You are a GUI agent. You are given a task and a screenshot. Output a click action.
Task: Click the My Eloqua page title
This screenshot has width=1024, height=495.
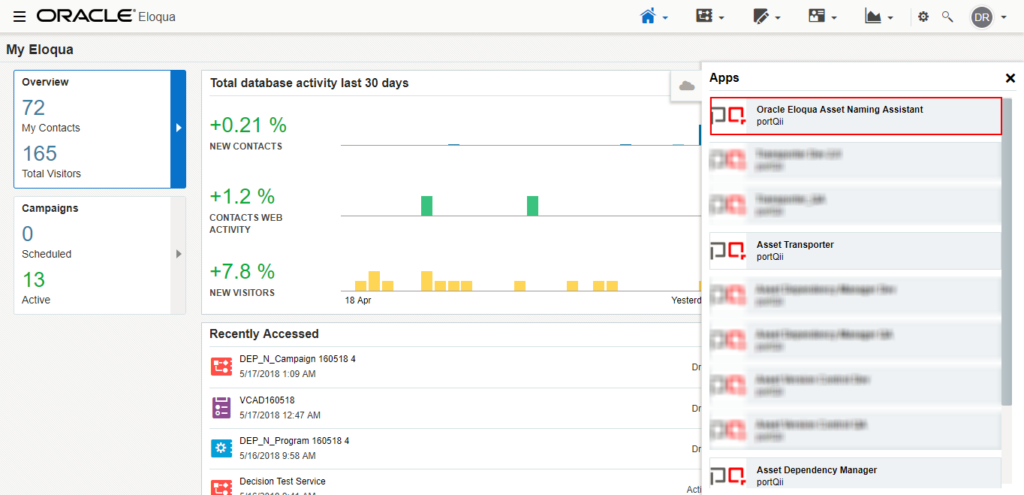point(40,49)
